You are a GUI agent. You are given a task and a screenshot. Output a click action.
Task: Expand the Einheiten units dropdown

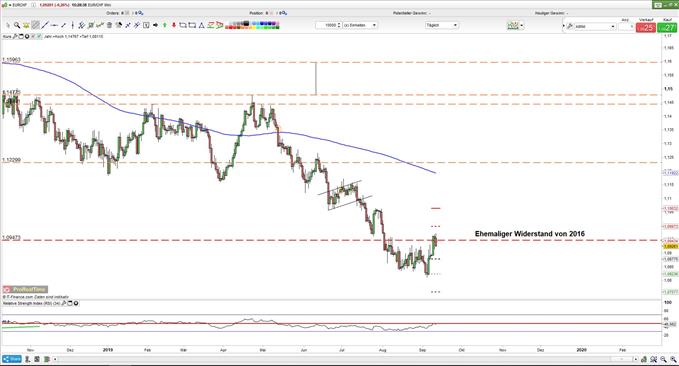[x=360, y=25]
